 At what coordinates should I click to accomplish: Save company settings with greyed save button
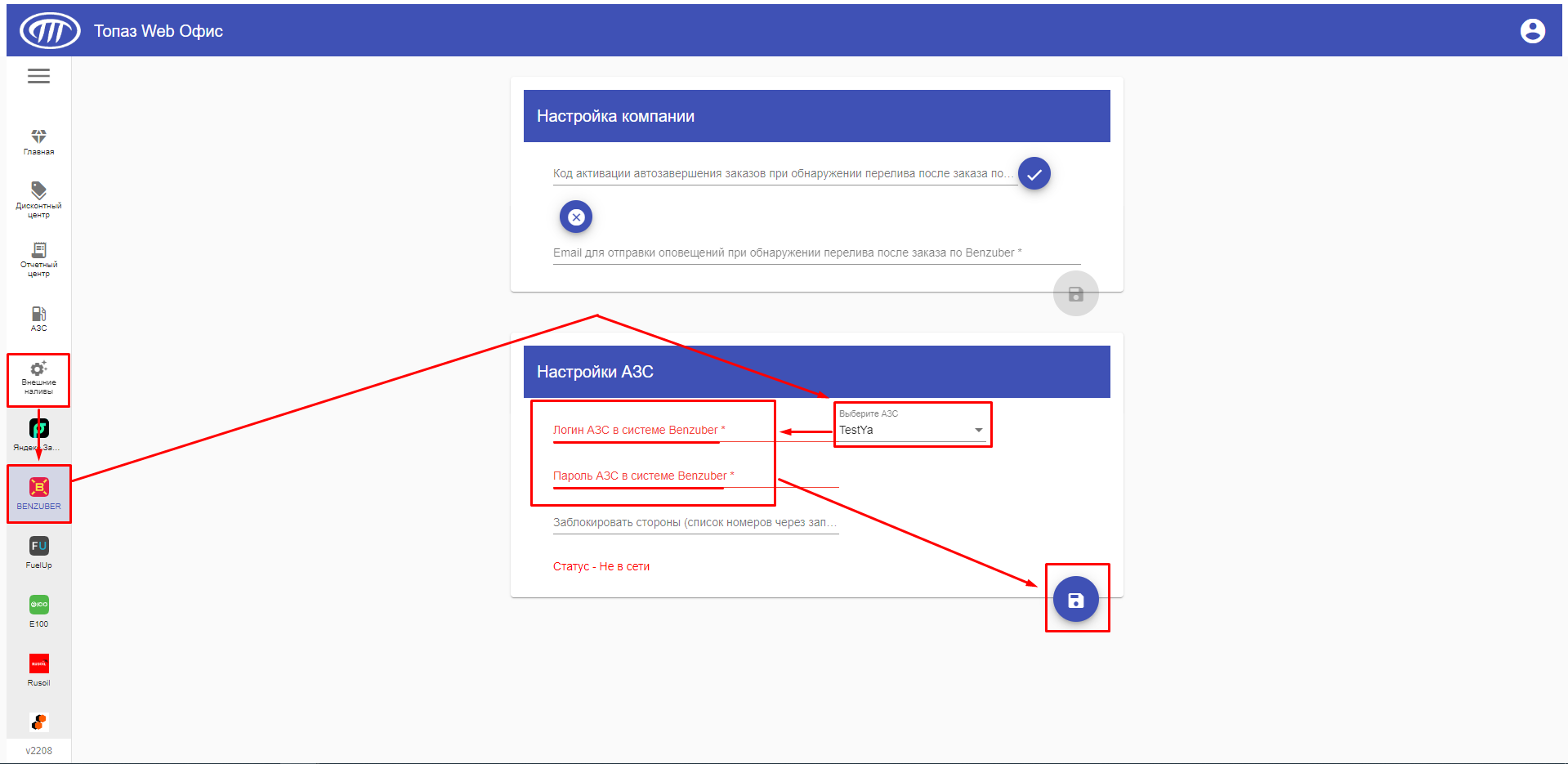click(x=1076, y=294)
